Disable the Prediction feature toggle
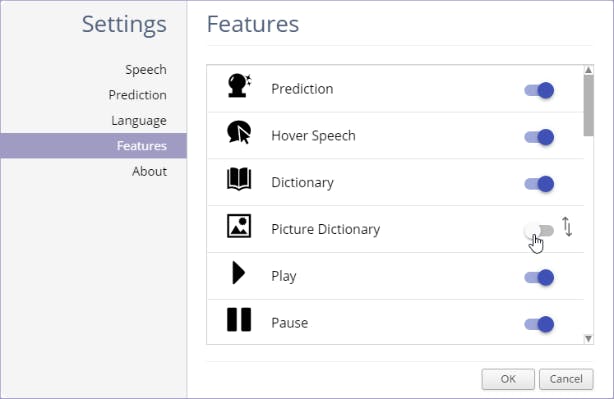Screen dimensions: 614x399 (x=539, y=90)
